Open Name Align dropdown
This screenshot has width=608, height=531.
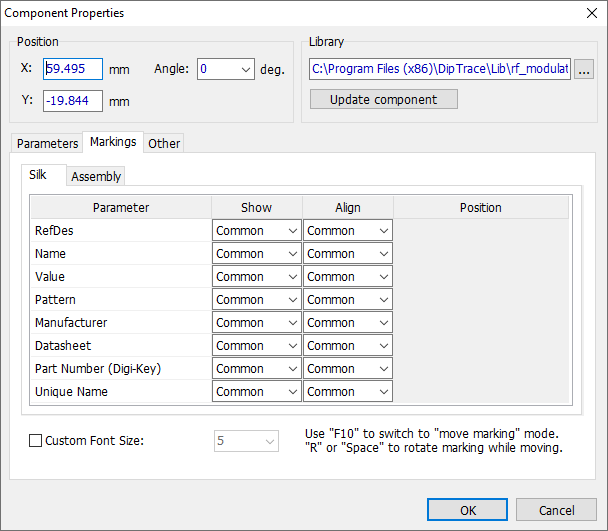point(348,254)
